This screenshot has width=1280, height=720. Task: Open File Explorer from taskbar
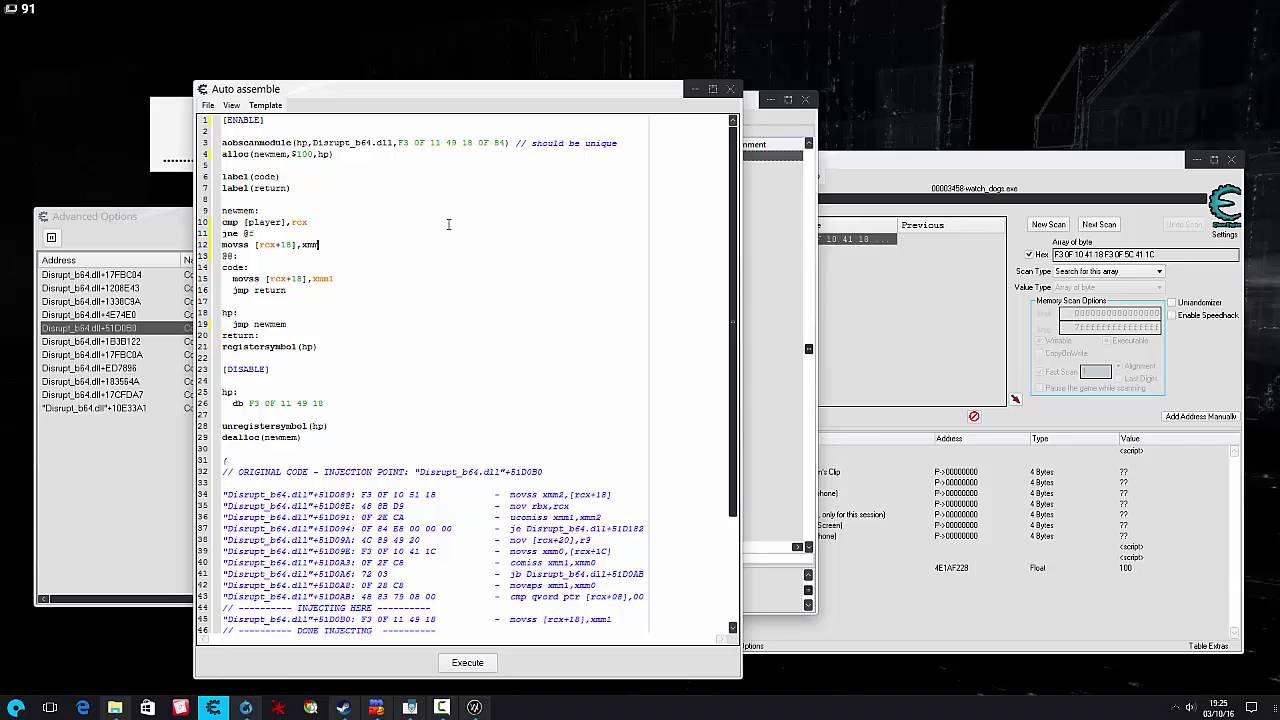[115, 708]
